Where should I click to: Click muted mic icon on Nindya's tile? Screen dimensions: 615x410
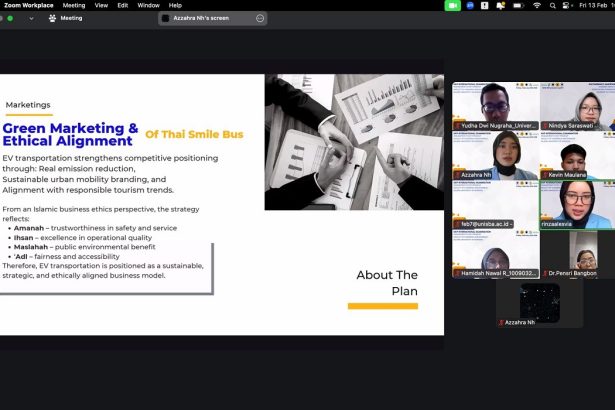pos(545,126)
